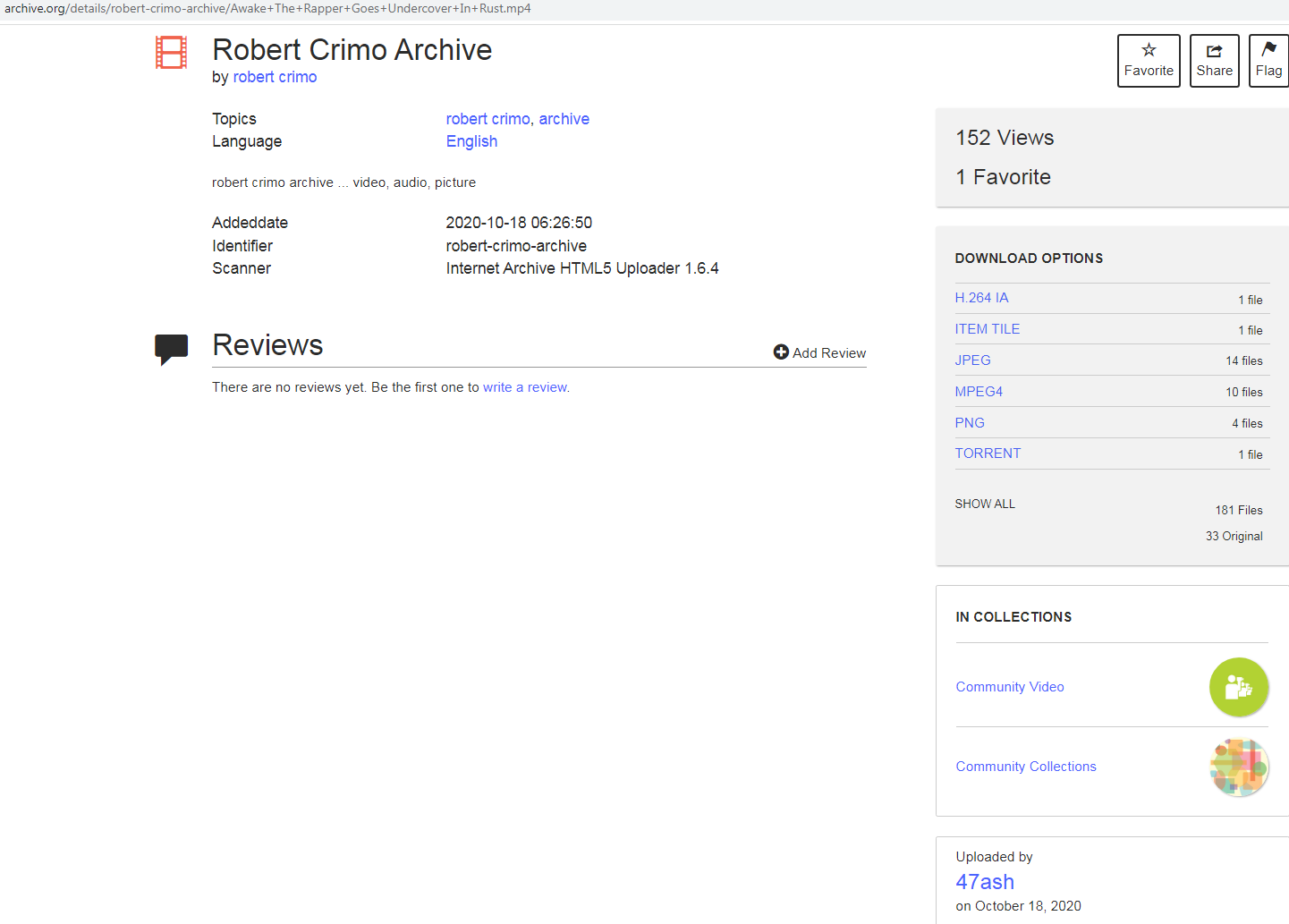Click the '14 files' JPEG count

coord(1244,361)
